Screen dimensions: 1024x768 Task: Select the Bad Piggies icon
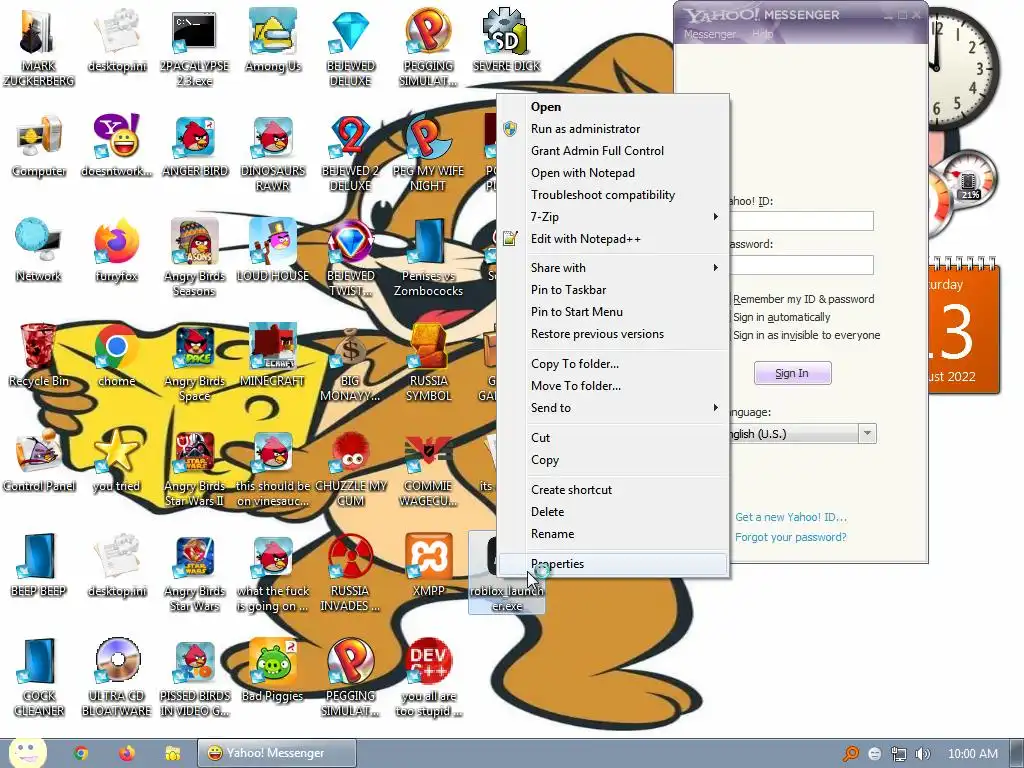tap(272, 662)
